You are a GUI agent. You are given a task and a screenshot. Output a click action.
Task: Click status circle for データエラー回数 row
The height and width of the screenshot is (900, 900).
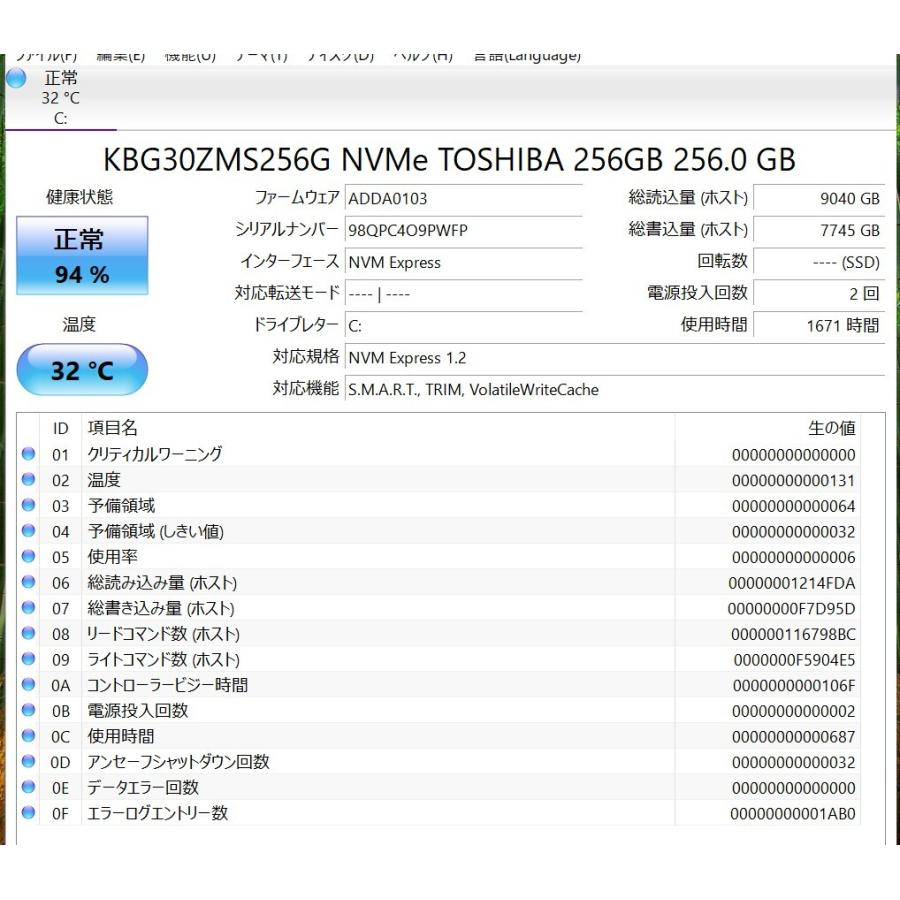pyautogui.click(x=28, y=787)
